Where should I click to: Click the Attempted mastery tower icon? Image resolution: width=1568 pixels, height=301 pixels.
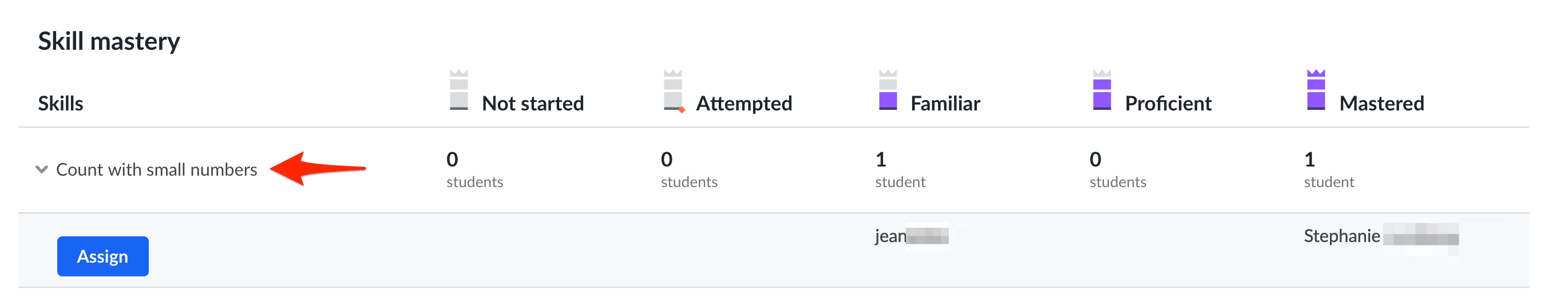click(673, 90)
